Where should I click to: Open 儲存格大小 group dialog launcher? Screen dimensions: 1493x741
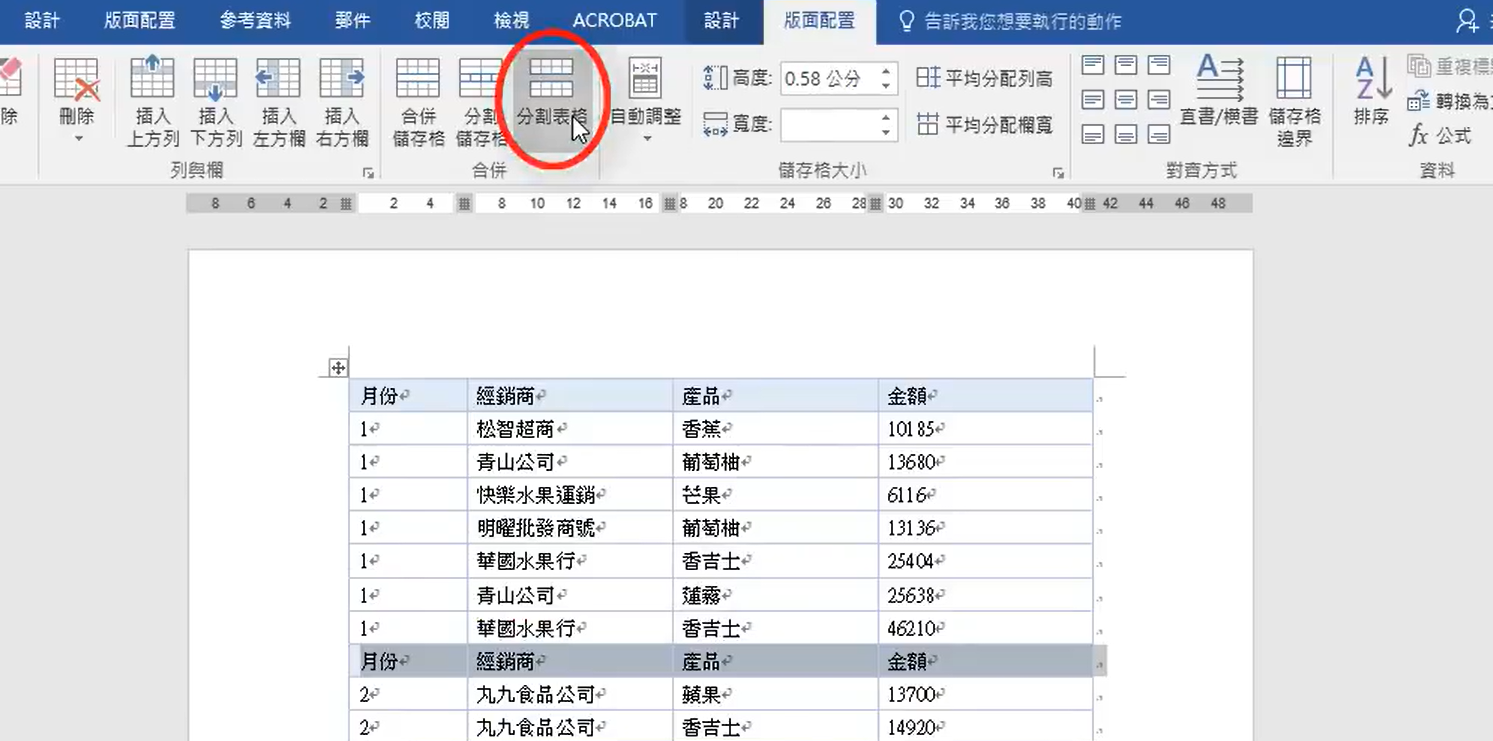[x=1058, y=173]
